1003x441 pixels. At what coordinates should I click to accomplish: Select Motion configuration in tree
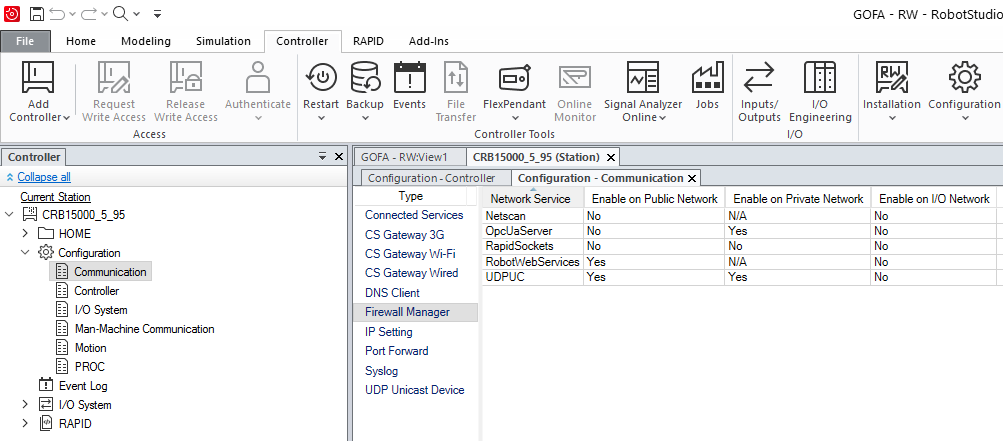click(x=90, y=348)
